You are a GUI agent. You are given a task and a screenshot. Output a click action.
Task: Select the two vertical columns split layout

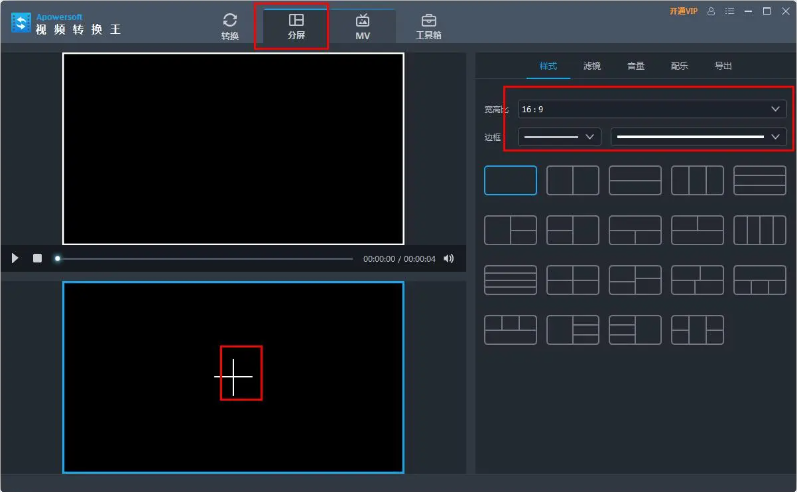click(x=572, y=180)
